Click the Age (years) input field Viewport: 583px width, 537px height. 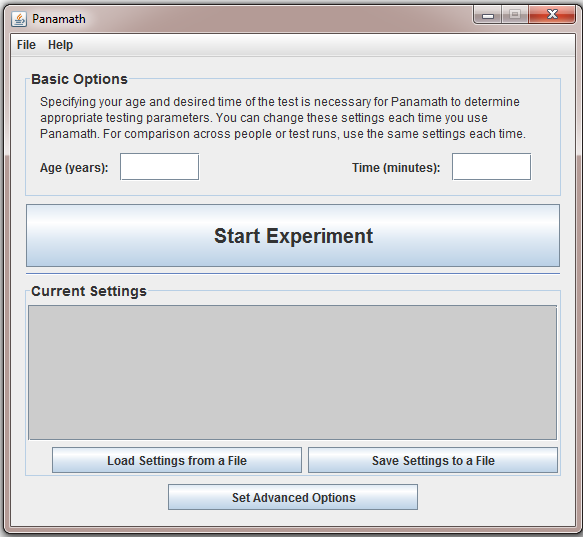tap(160, 167)
